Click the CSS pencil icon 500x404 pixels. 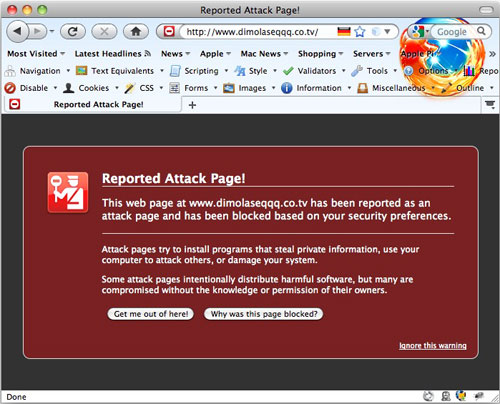pyautogui.click(x=129, y=88)
